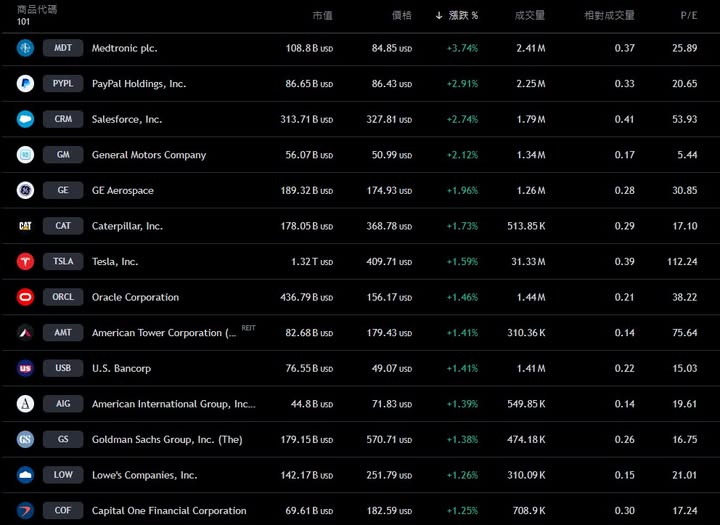Click the Goldman Sachs logo icon

pyautogui.click(x=25, y=439)
